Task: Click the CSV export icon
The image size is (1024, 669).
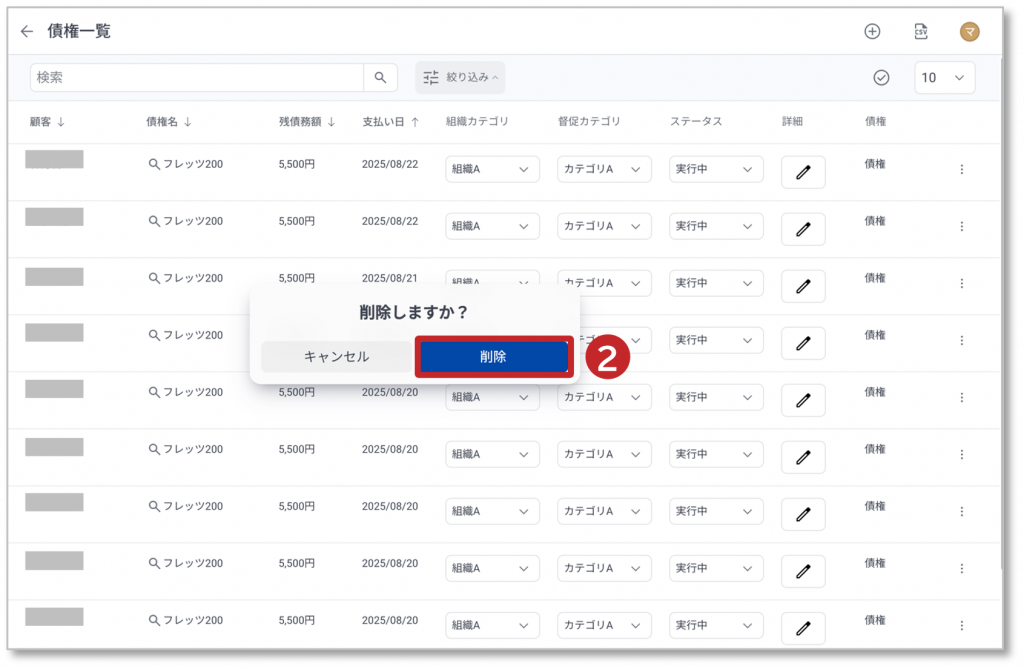Action: (921, 32)
